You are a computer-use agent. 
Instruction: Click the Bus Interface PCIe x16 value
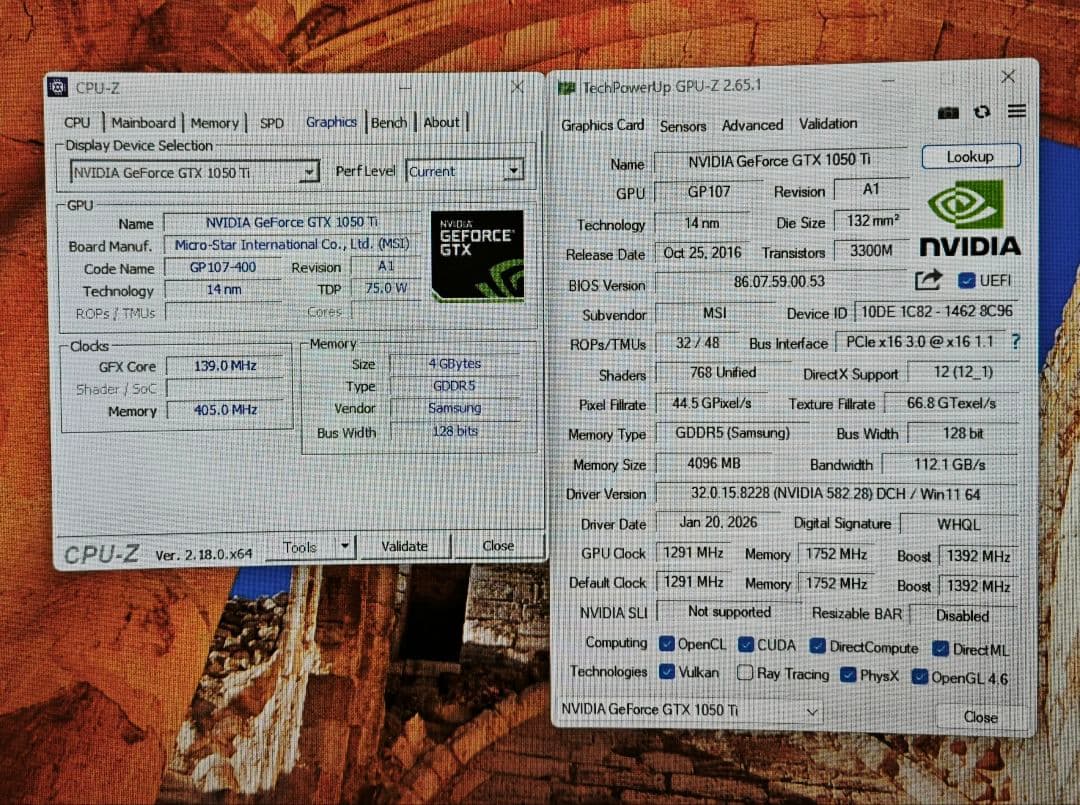click(x=920, y=342)
